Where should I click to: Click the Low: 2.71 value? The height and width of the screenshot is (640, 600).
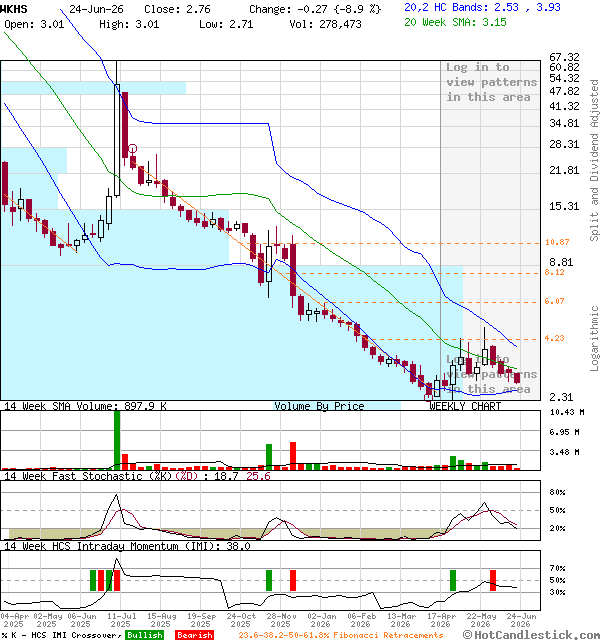tap(226, 24)
